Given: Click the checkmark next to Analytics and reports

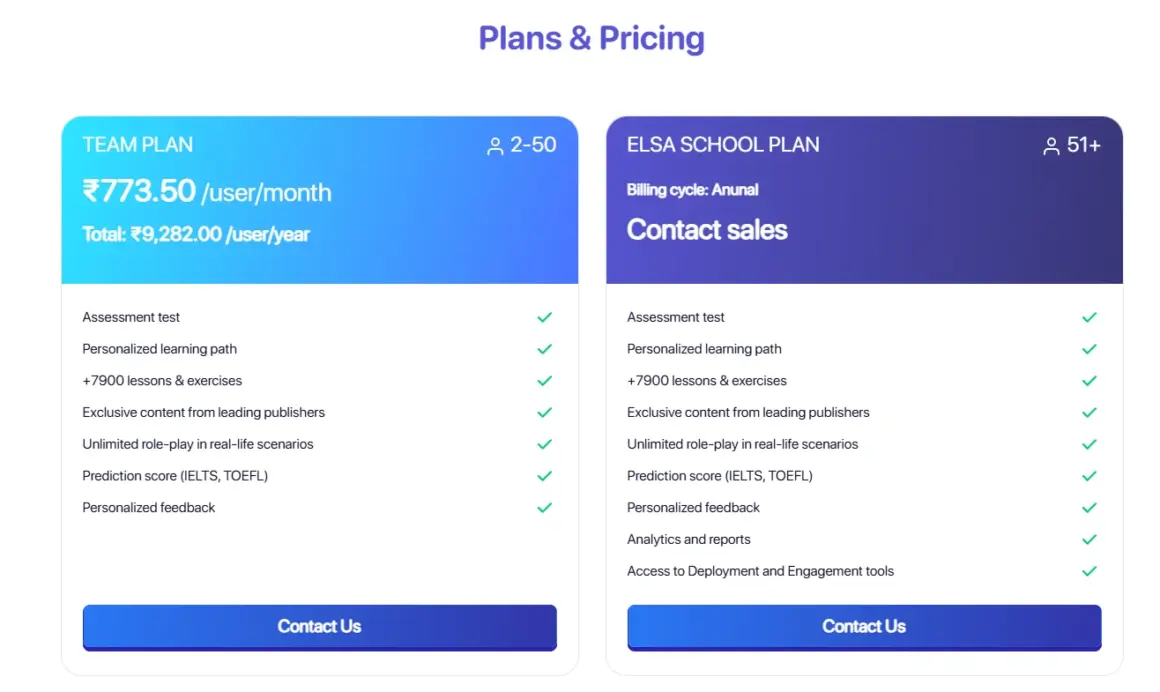Looking at the screenshot, I should (1090, 540).
